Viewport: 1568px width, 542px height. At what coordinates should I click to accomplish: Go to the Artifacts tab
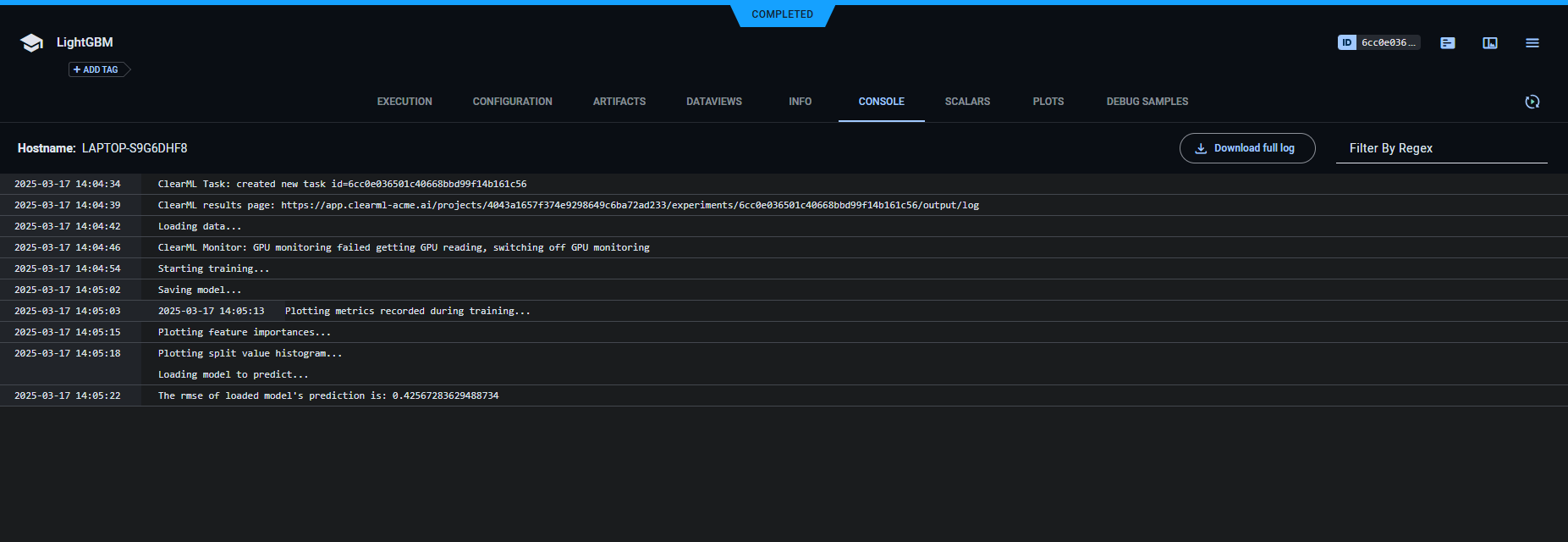(619, 102)
